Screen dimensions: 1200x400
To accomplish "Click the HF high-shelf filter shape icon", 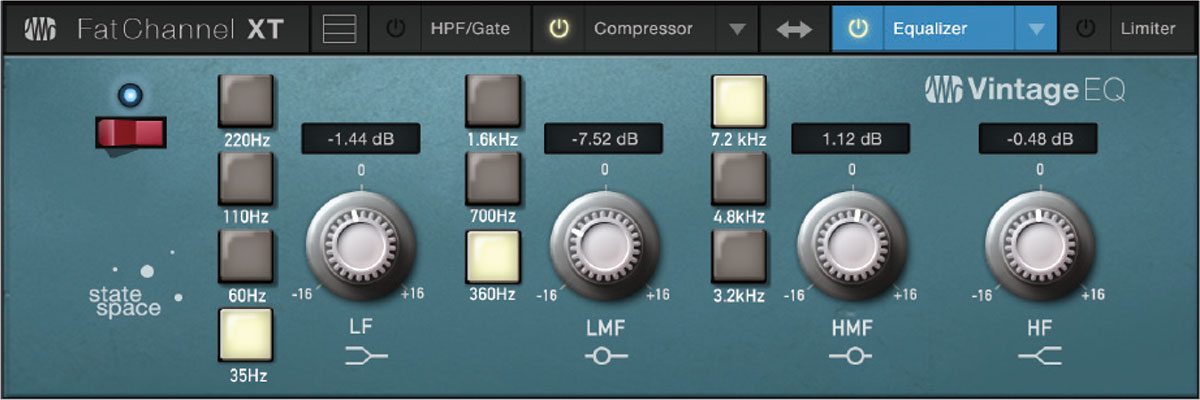I will click(x=1040, y=355).
